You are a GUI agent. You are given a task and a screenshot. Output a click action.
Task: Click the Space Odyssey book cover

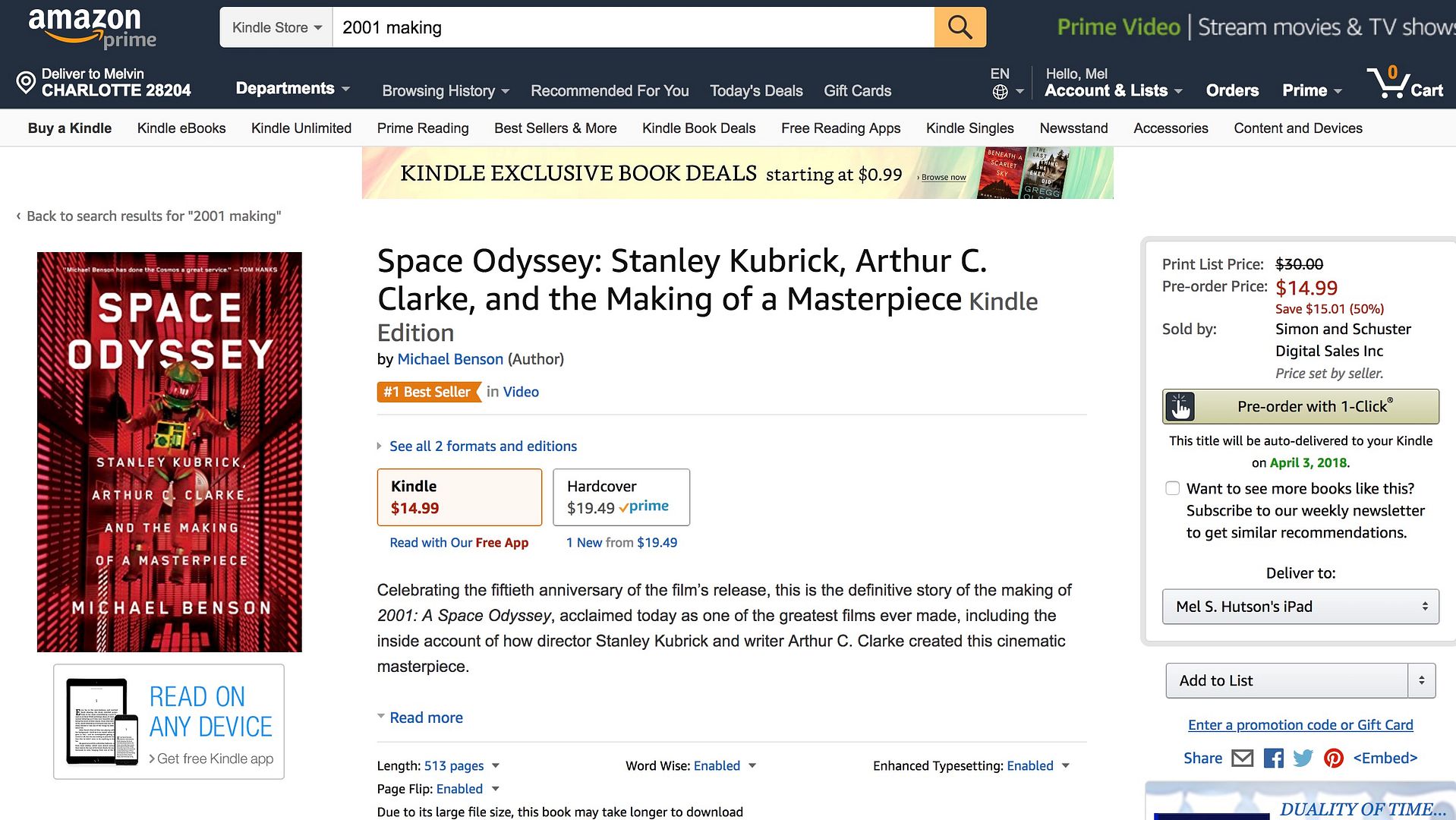pyautogui.click(x=169, y=452)
